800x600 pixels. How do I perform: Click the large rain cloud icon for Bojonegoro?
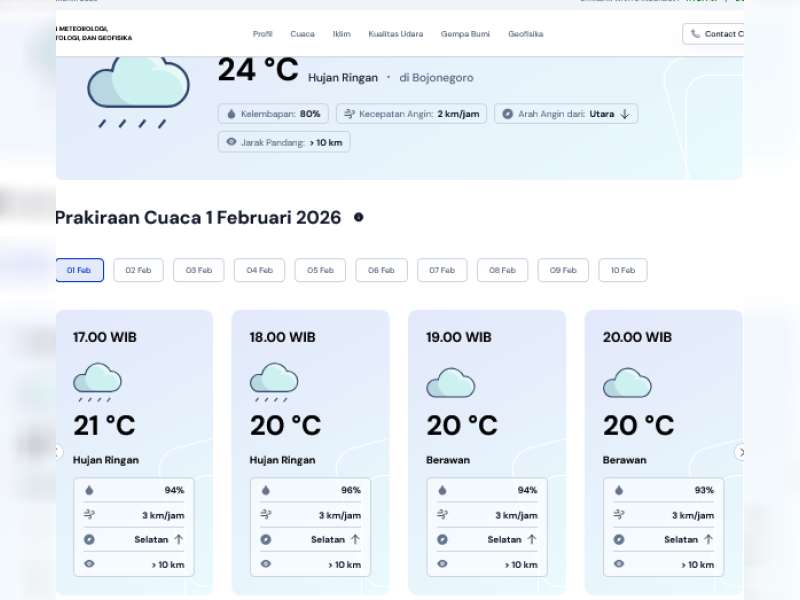tap(138, 88)
